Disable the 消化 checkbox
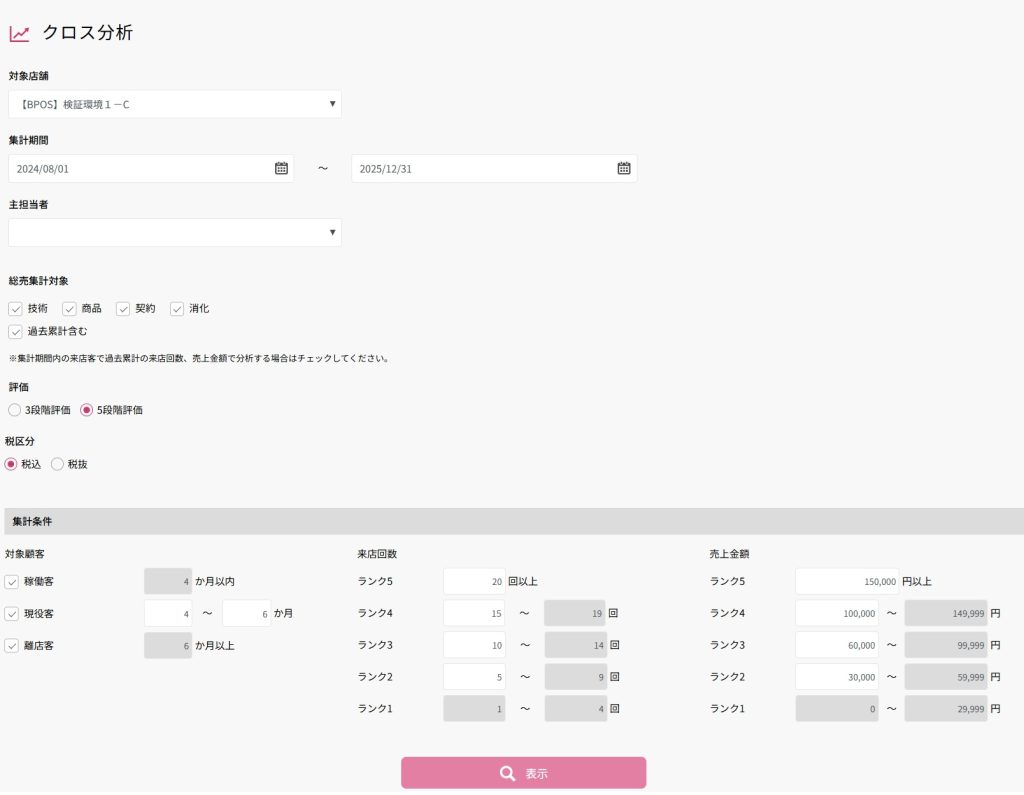Image resolution: width=1024 pixels, height=795 pixels. click(x=178, y=309)
